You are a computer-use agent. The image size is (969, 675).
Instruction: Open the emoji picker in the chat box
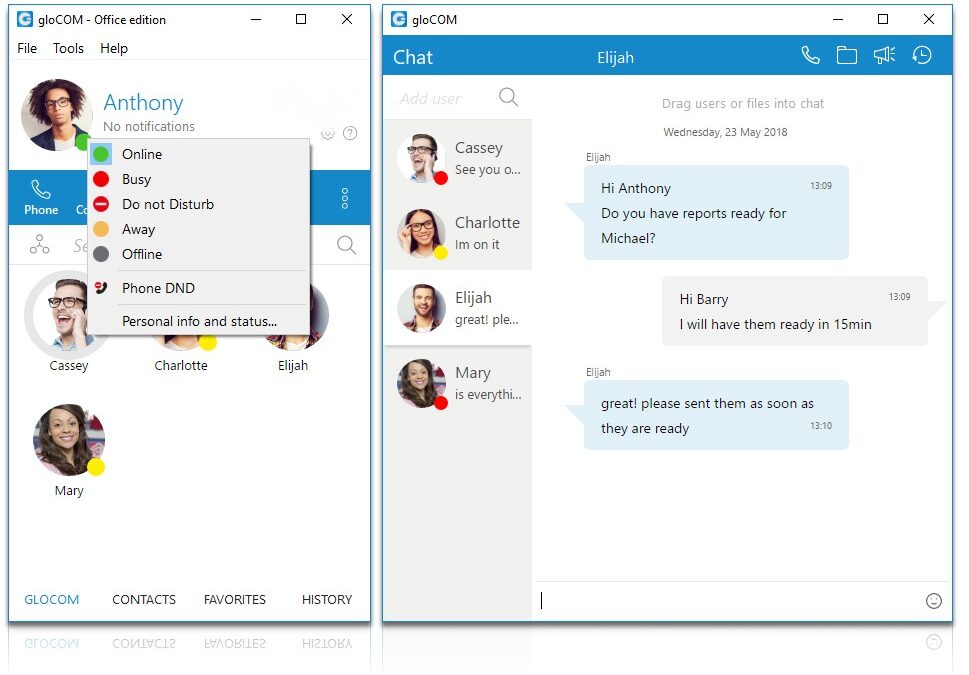pos(934,601)
